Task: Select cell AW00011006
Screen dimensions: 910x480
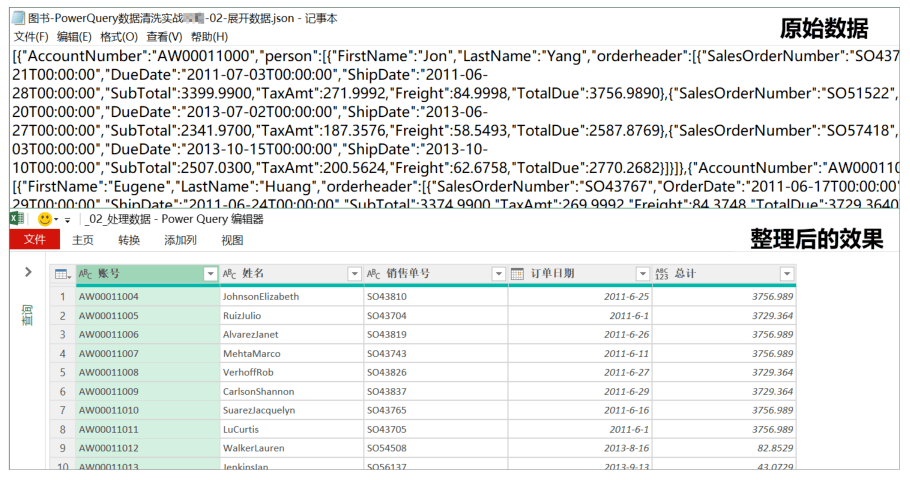Action: 147,334
